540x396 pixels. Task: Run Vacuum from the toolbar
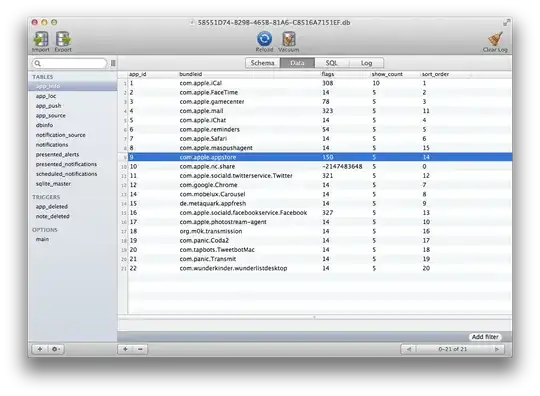tap(289, 39)
